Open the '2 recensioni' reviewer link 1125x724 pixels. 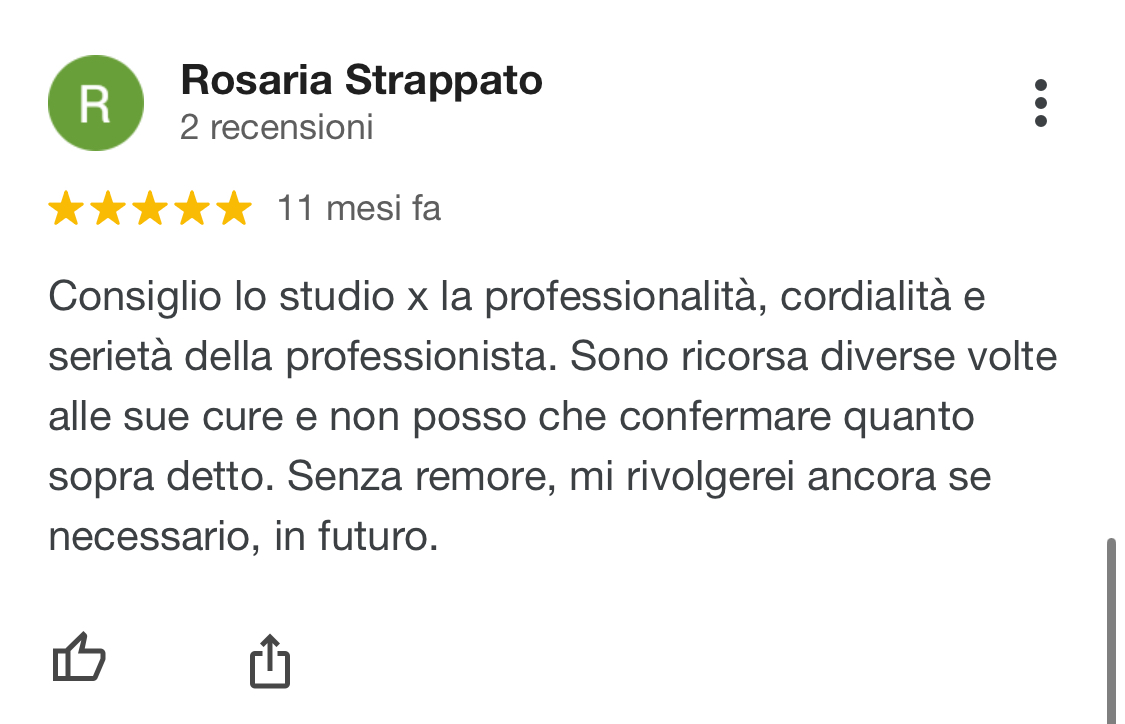(x=276, y=127)
